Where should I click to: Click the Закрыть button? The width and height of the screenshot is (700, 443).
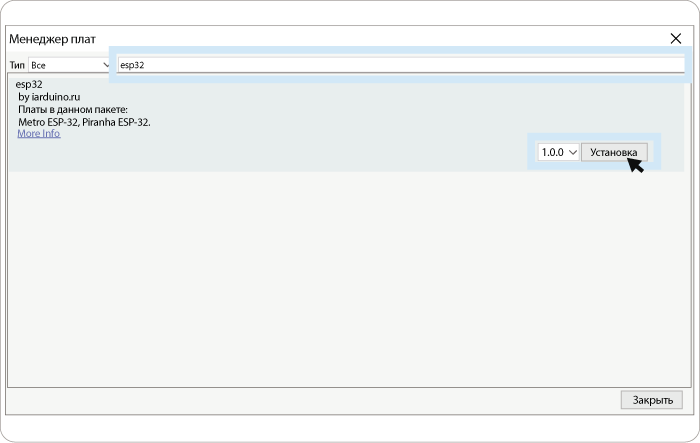pyautogui.click(x=652, y=400)
